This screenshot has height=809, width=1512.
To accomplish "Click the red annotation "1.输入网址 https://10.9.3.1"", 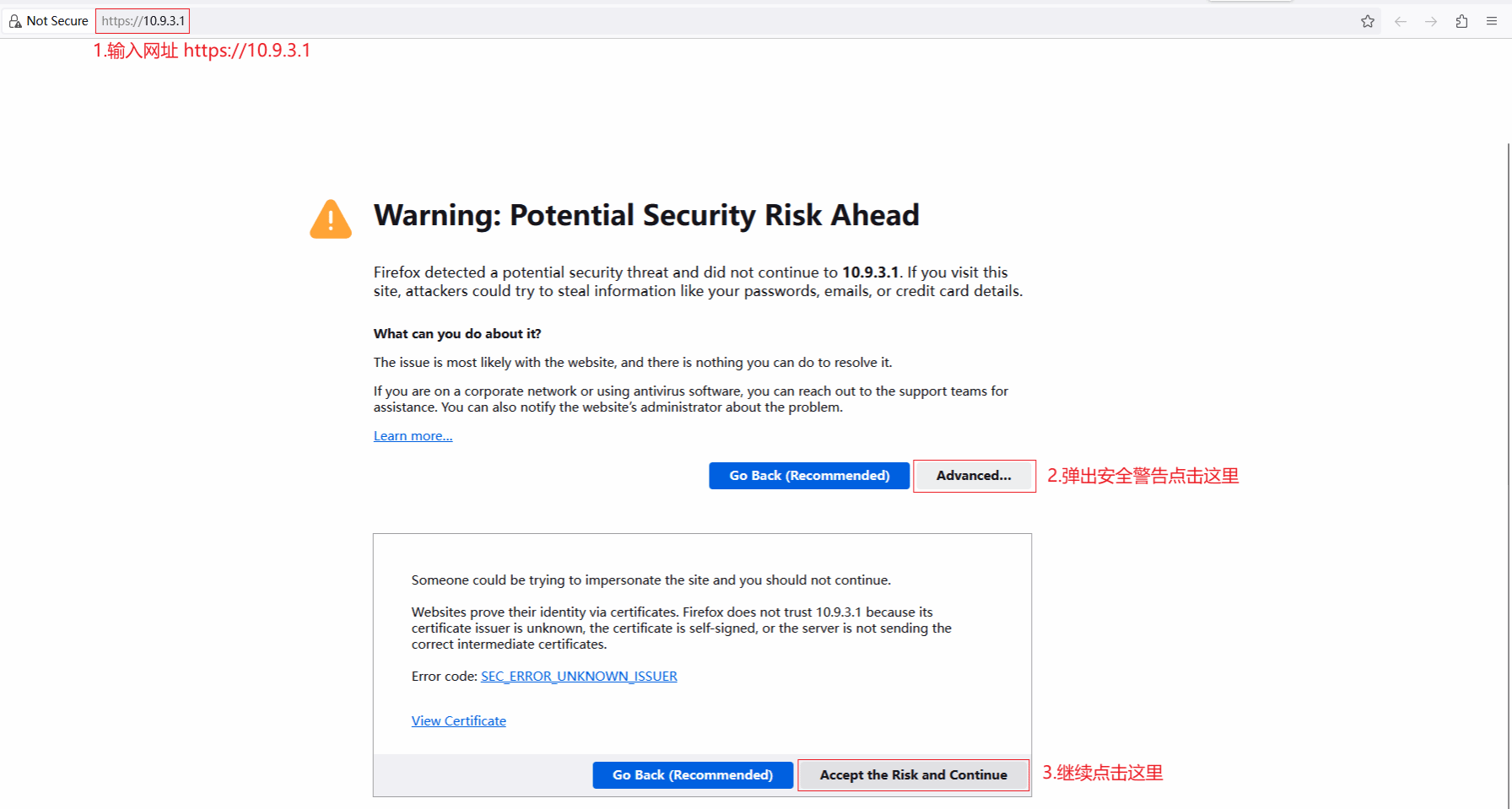I will pos(202,51).
